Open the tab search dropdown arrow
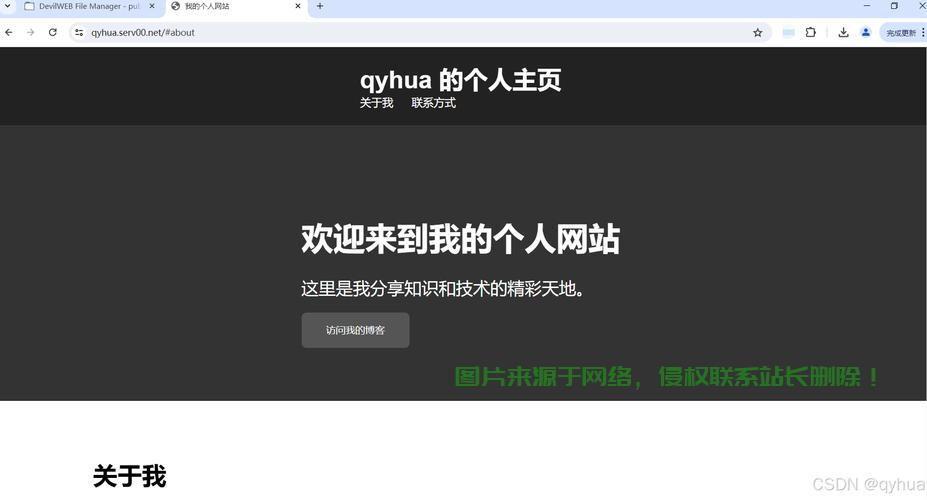The height and width of the screenshot is (500, 927). 8,6
